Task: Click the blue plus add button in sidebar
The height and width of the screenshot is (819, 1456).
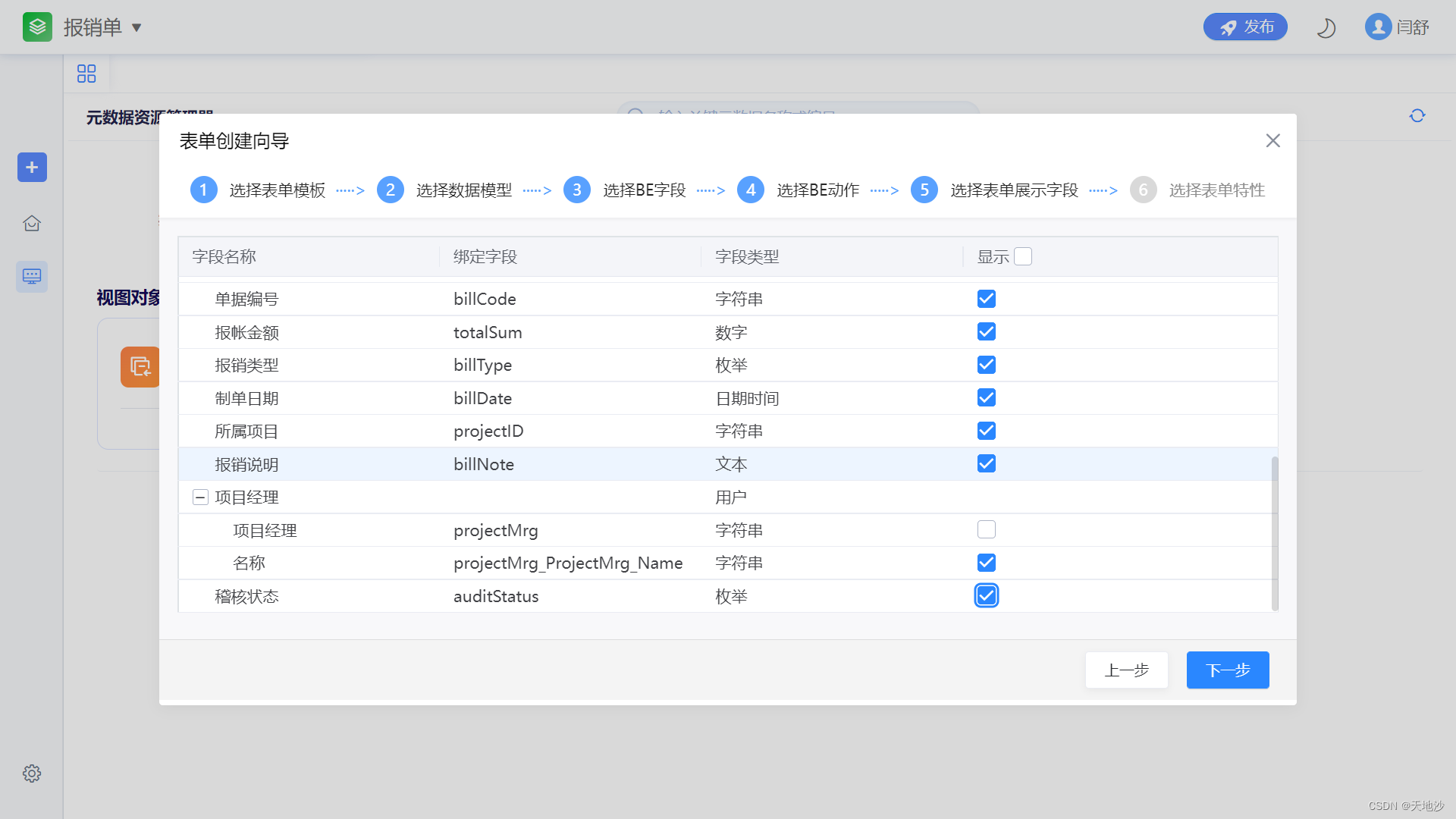Action: click(32, 167)
